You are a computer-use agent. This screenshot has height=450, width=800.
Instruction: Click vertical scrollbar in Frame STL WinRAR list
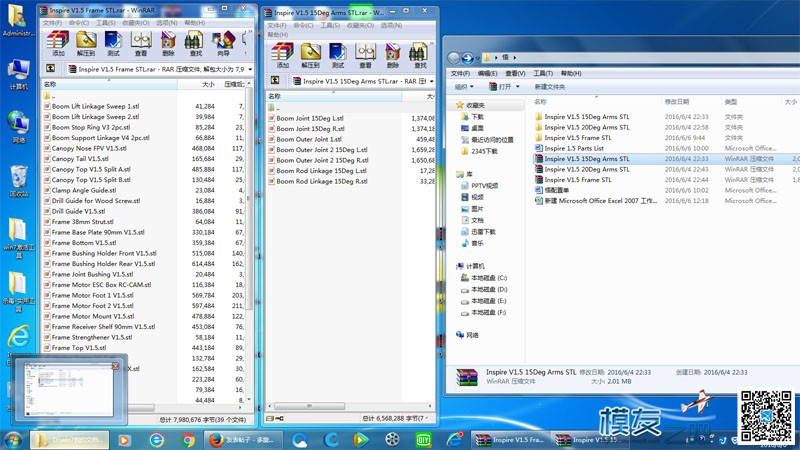tap(249, 199)
